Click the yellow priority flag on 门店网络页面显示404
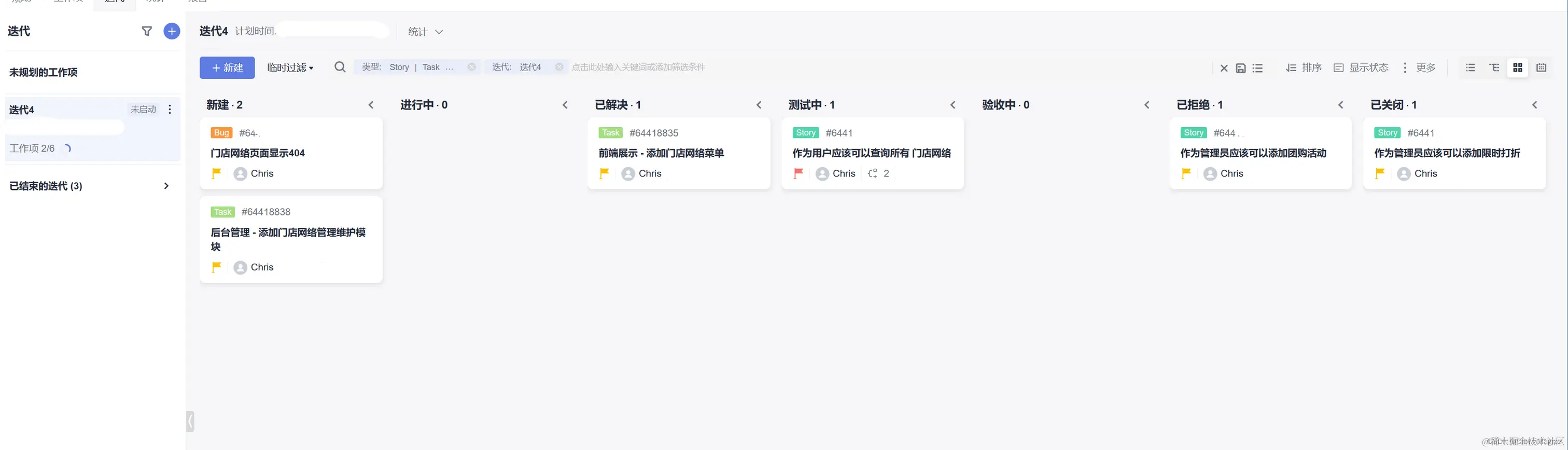 [216, 173]
